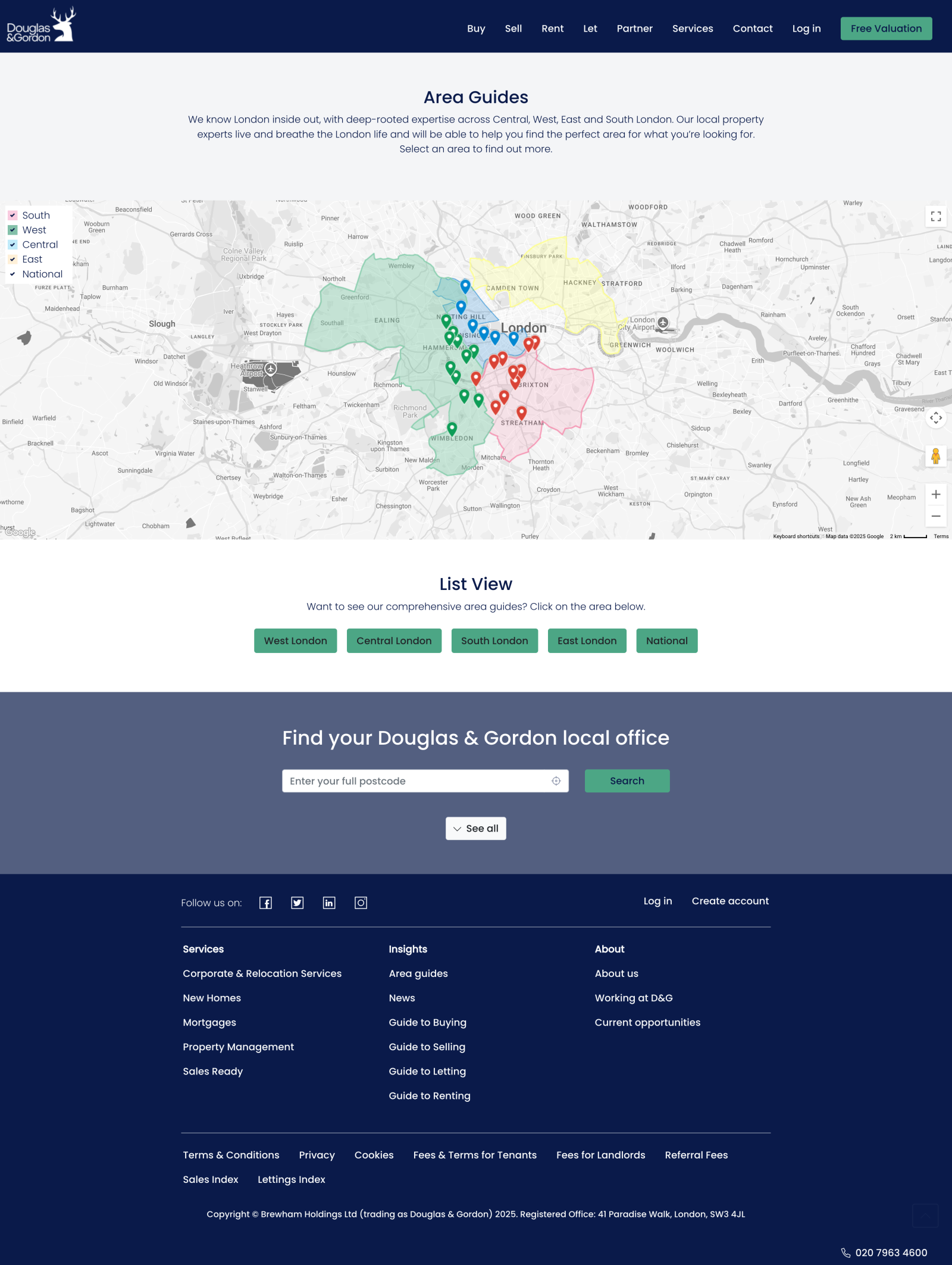This screenshot has width=952, height=1265.
Task: Click the Free Valuation button
Action: [885, 29]
